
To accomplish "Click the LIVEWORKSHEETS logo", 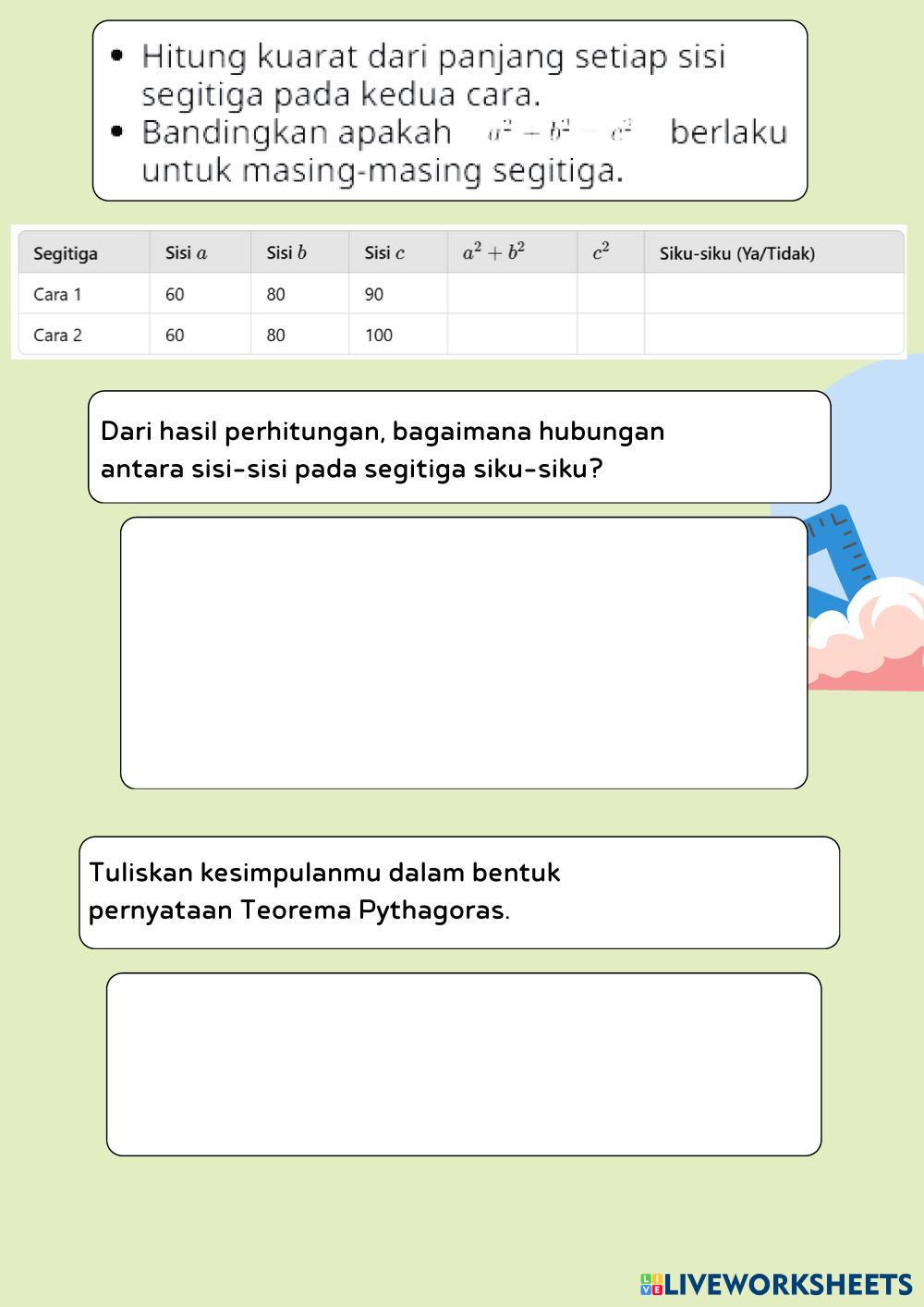I will (775, 1284).
